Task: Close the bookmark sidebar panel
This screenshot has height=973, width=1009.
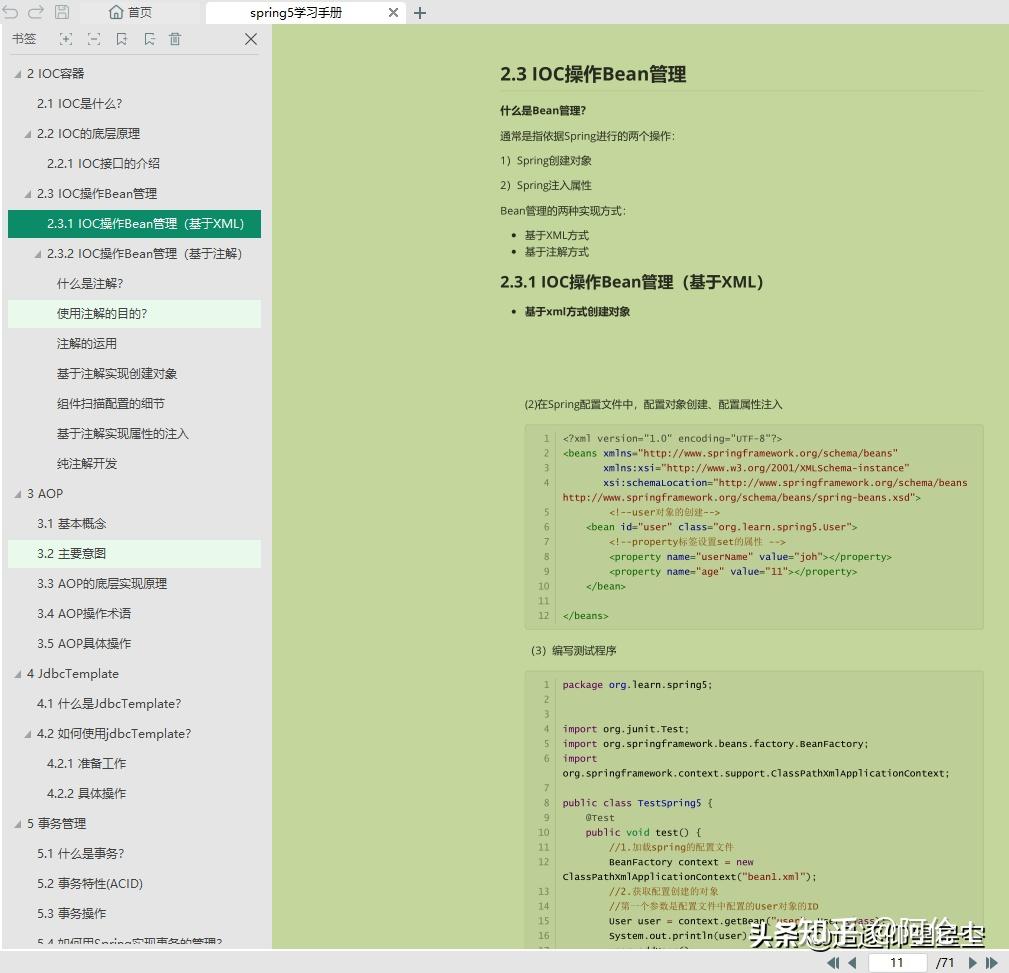Action: pos(251,39)
